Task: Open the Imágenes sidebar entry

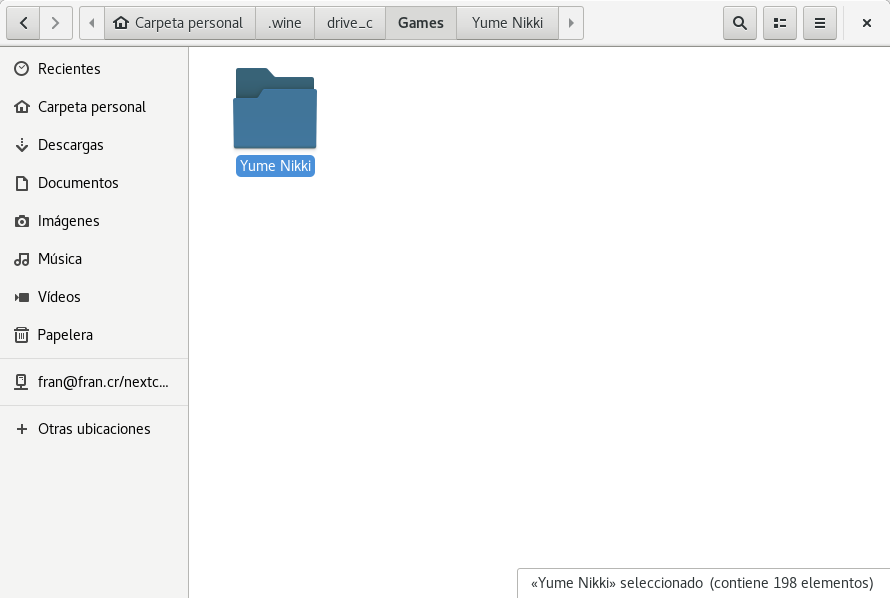Action: 94,221
